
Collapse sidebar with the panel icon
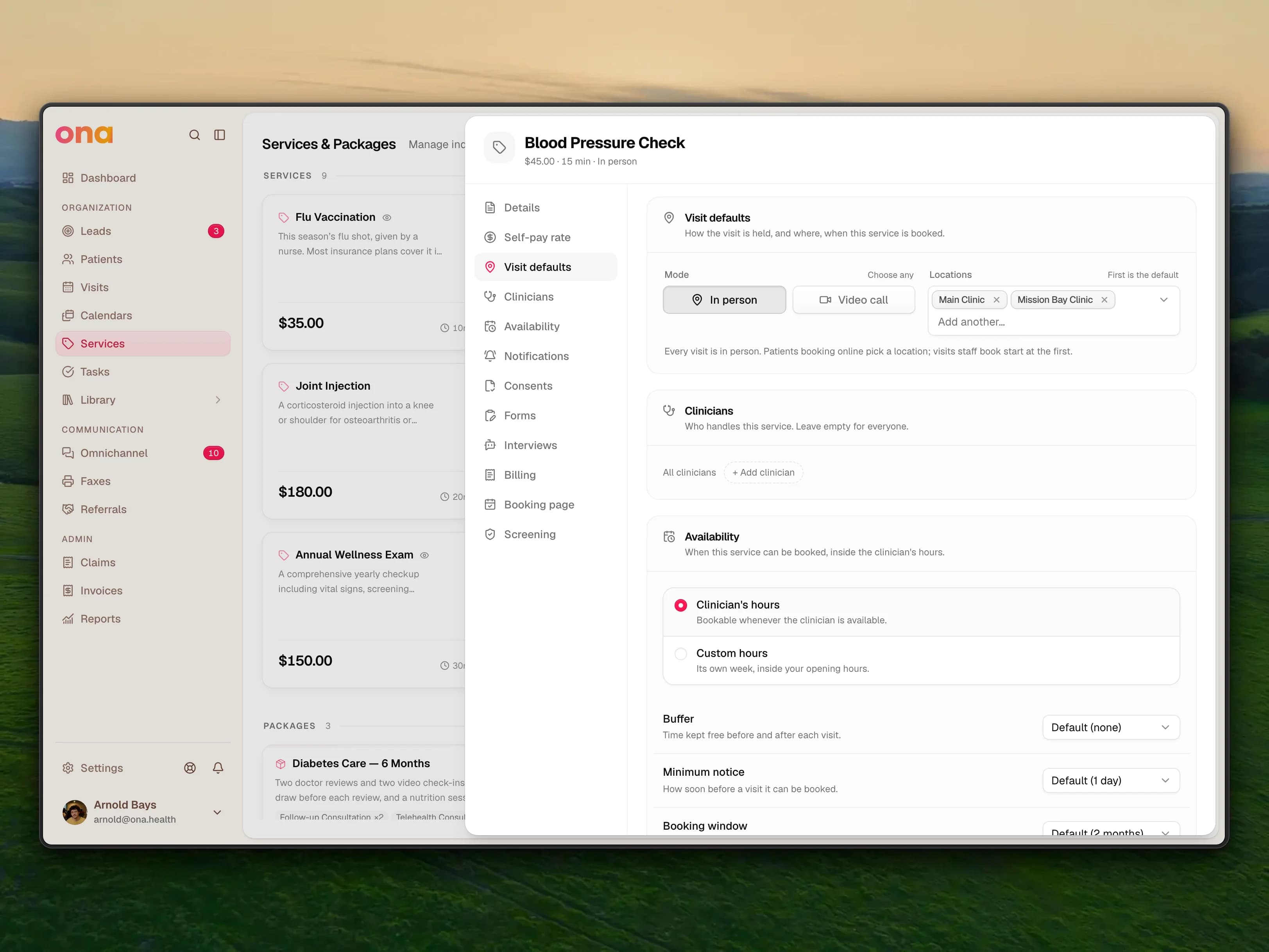[220, 135]
